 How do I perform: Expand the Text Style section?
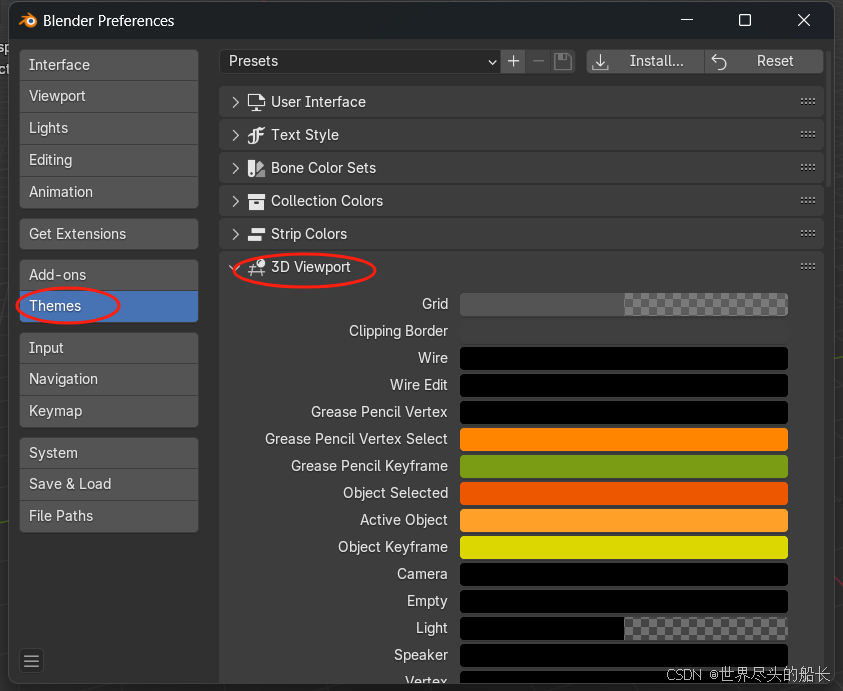(235, 135)
